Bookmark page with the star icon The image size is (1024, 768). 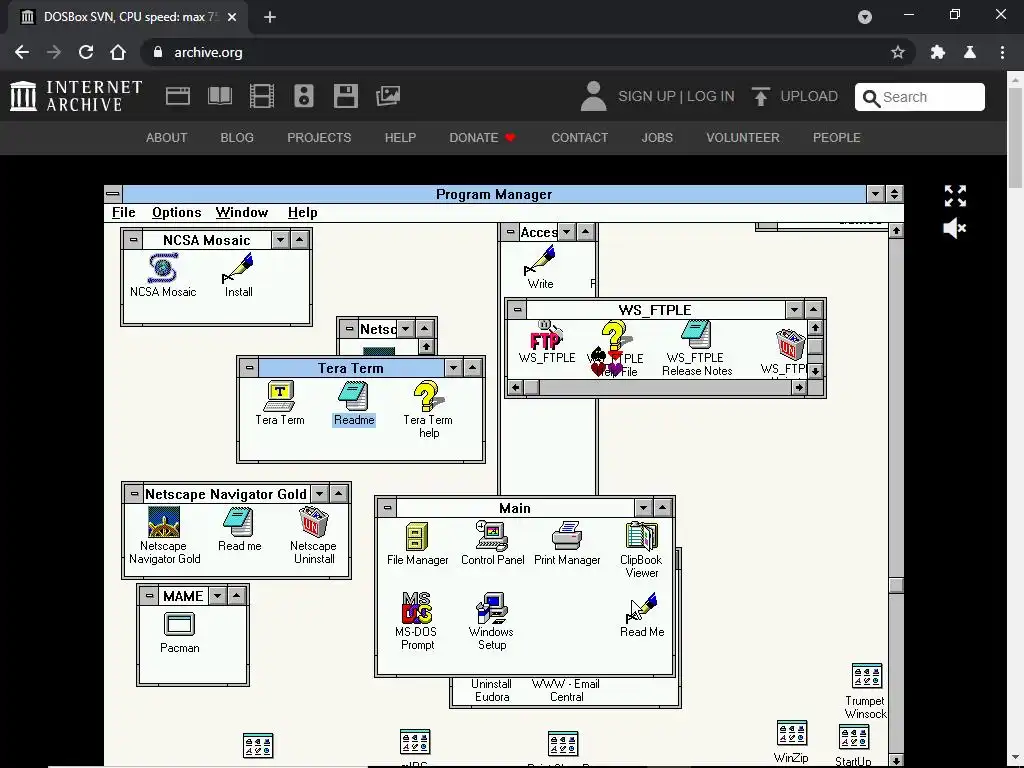[897, 52]
